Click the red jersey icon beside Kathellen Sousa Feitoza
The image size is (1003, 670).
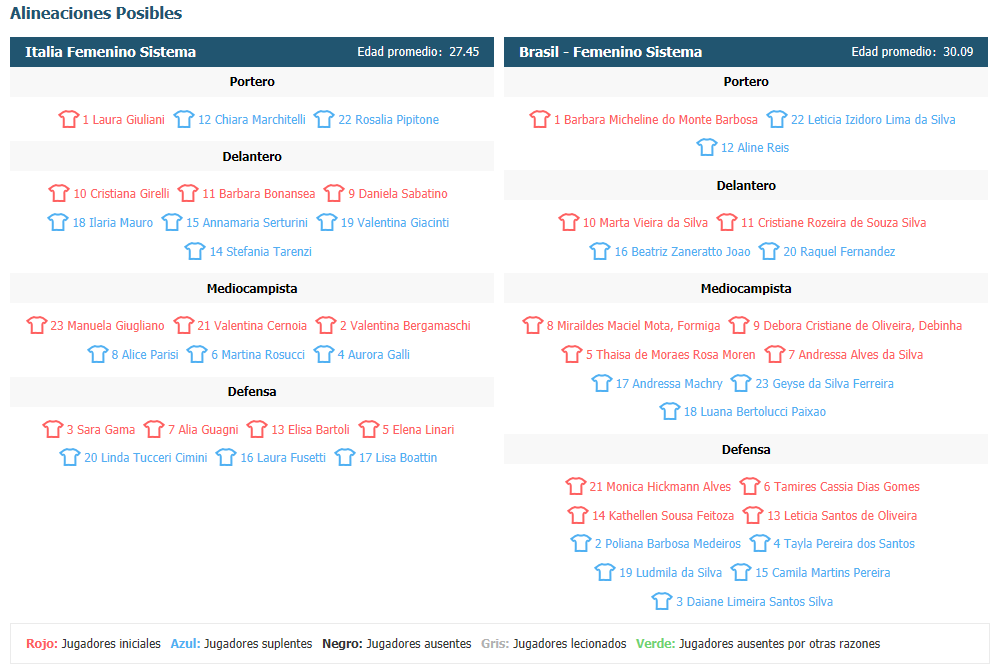(x=578, y=514)
